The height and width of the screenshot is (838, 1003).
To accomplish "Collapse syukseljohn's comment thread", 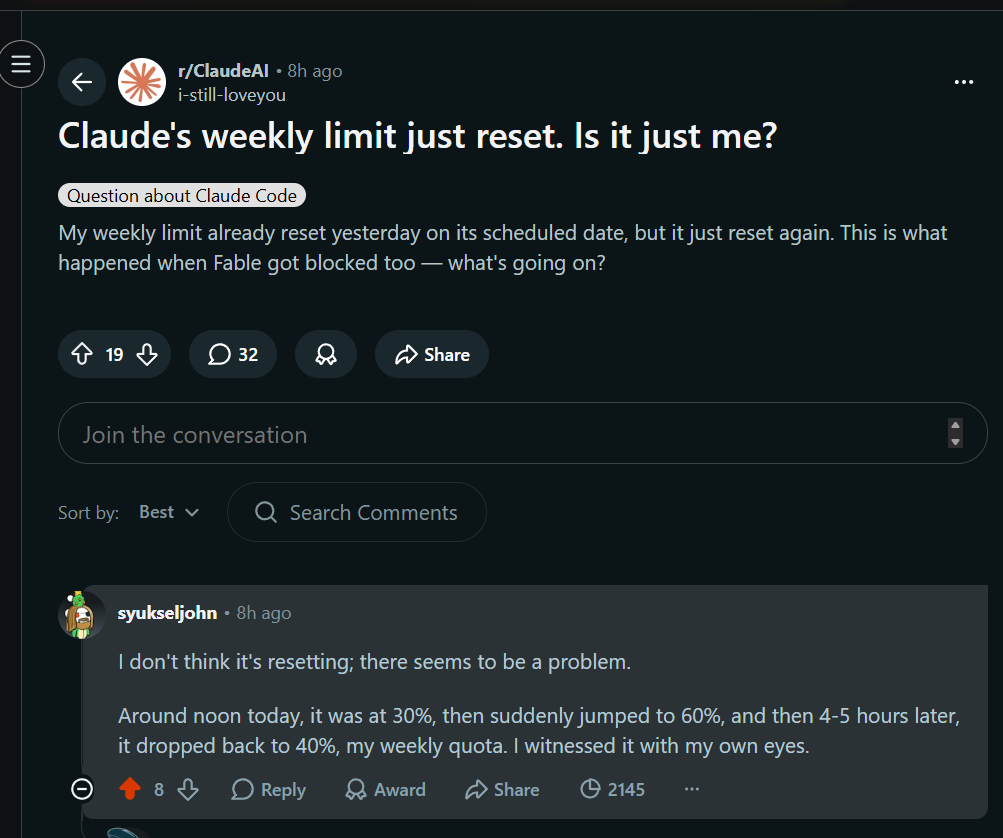I will click(82, 789).
